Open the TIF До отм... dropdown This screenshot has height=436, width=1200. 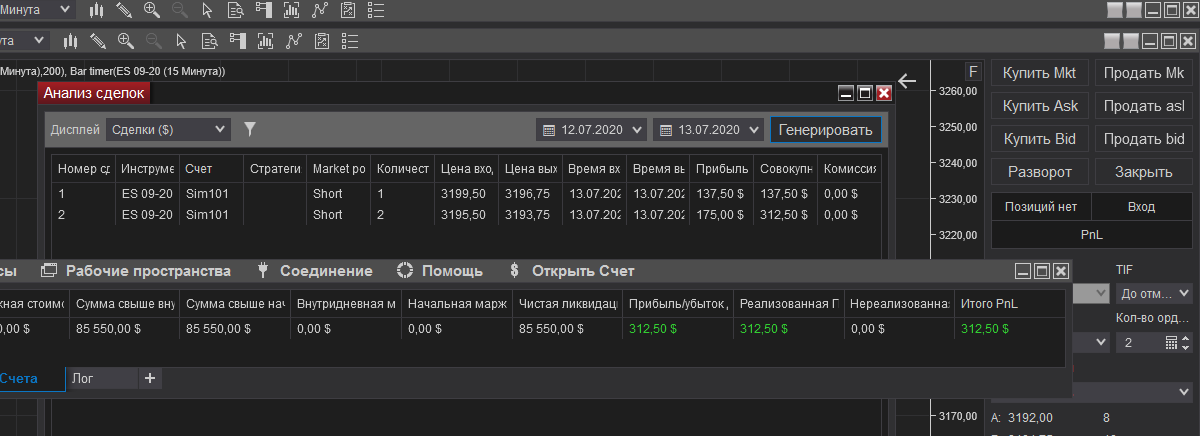pos(1154,293)
